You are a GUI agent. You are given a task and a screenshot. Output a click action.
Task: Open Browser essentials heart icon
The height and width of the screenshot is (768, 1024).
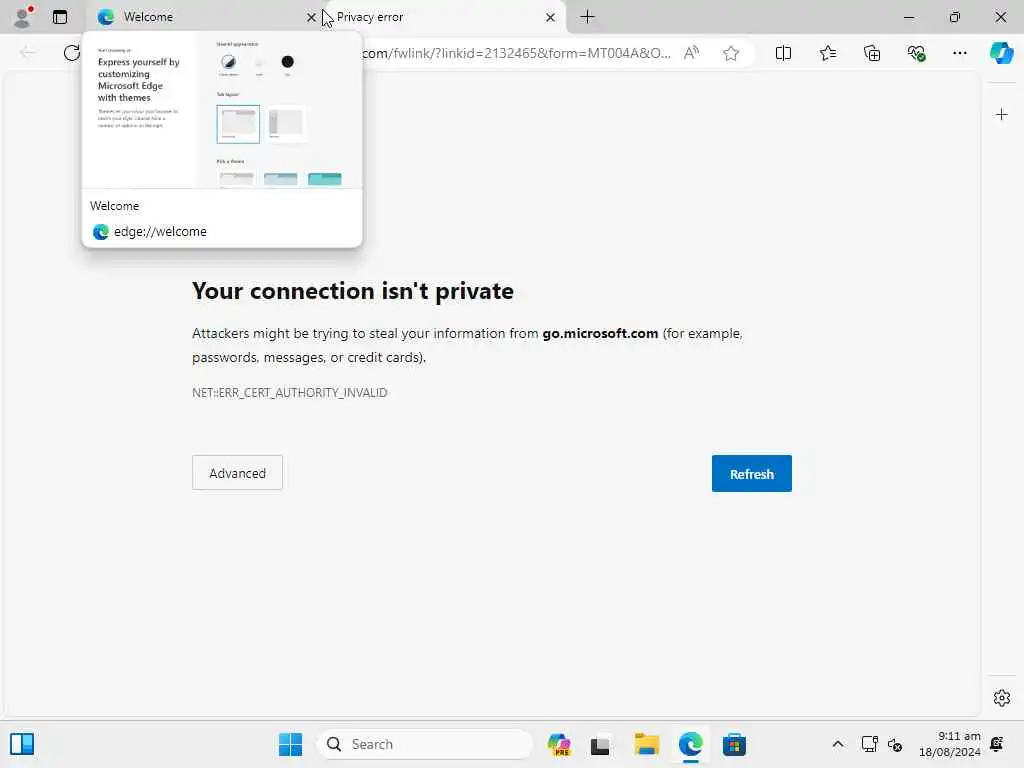(x=916, y=53)
